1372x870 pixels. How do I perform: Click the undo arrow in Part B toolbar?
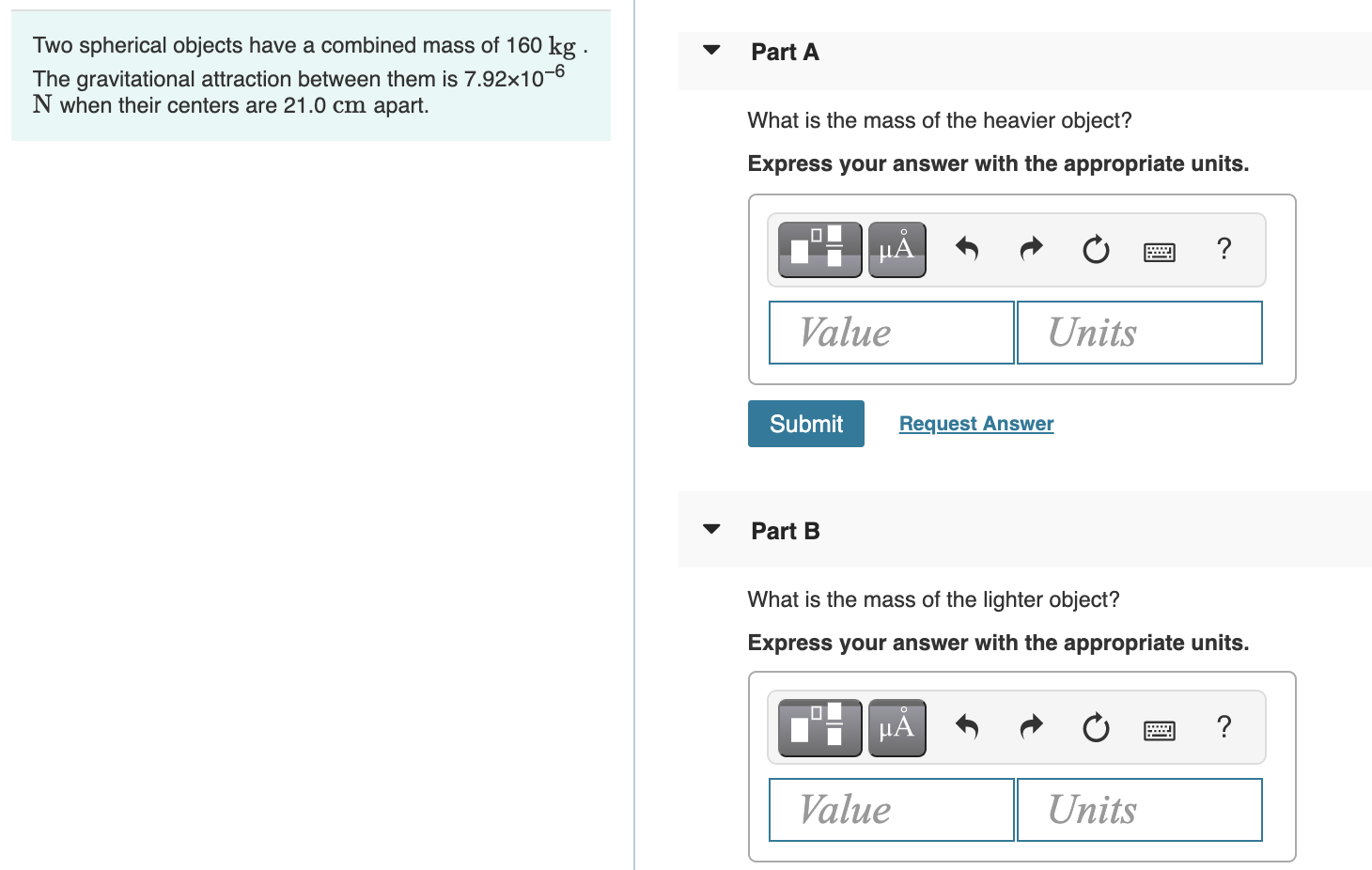[x=966, y=726]
